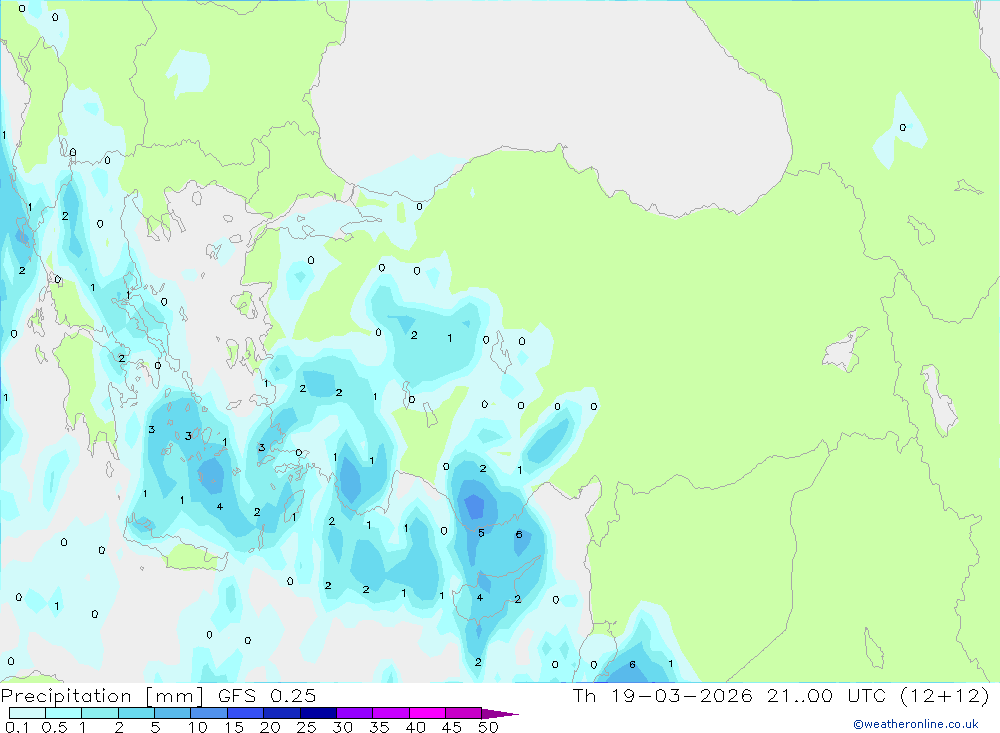Click legend scale label '0.5'
This screenshot has width=1000, height=733.
(54, 727)
